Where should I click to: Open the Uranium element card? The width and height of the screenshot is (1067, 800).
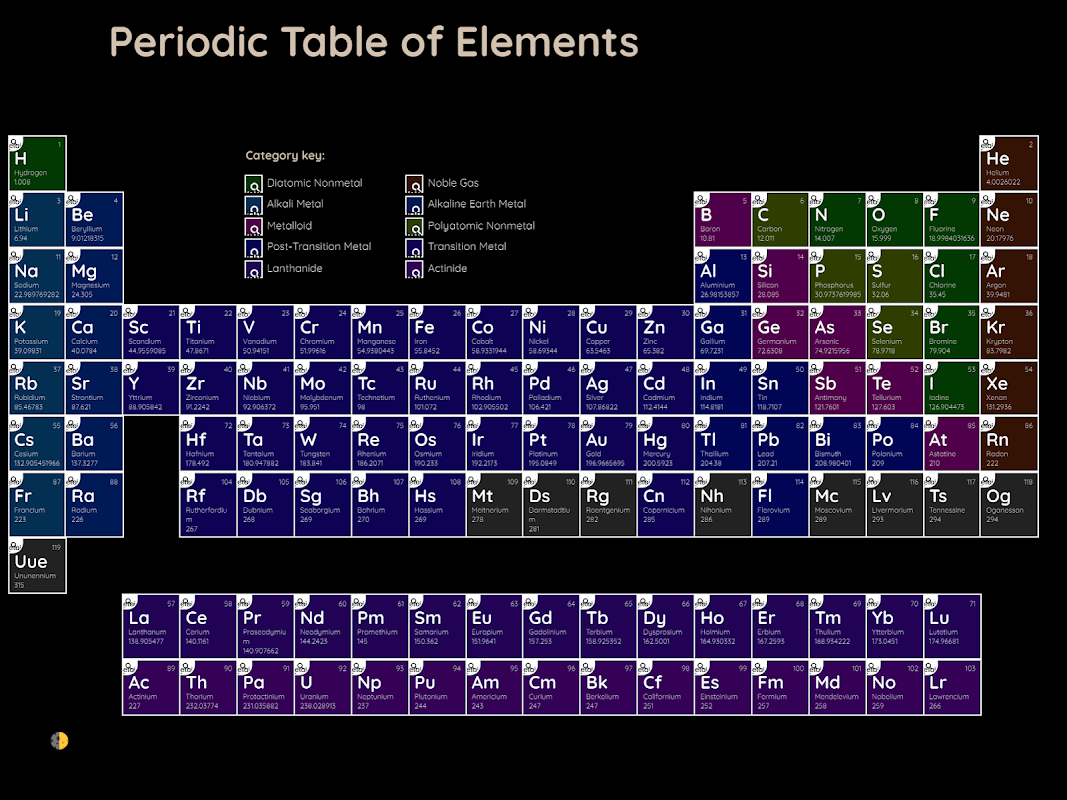tap(323, 687)
